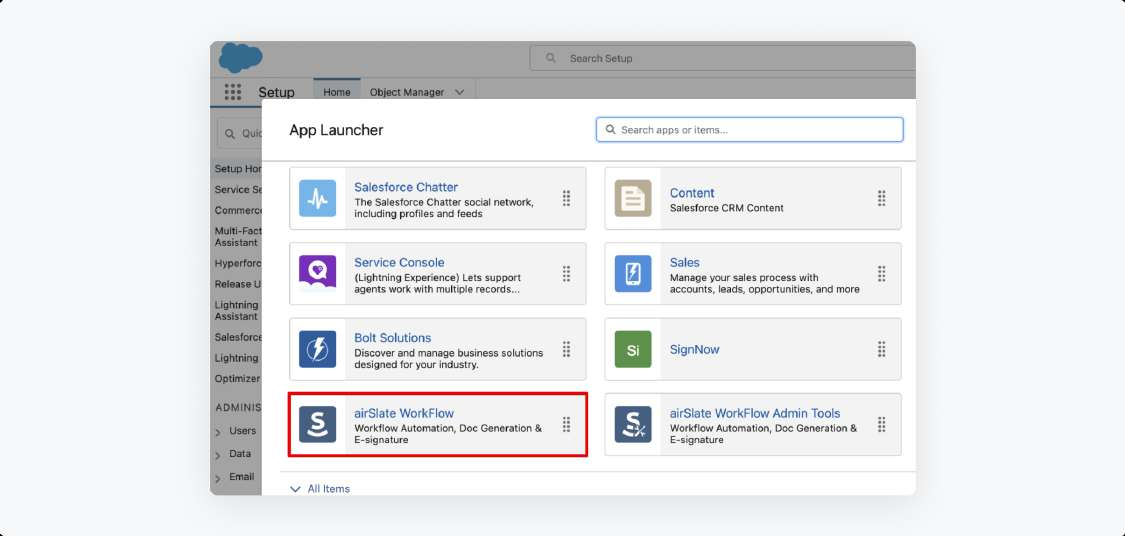Click drag handle on Sales card
1125x536 pixels.
[x=882, y=273]
